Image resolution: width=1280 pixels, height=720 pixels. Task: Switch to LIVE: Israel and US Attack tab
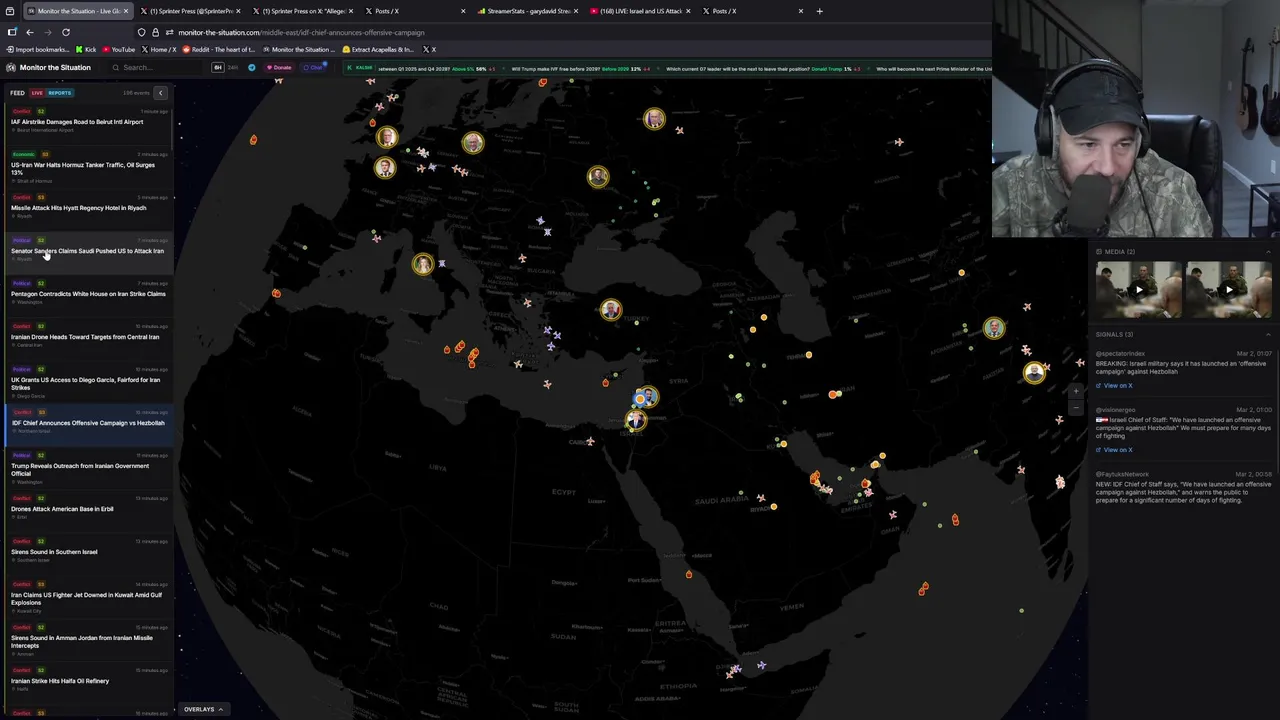coord(638,11)
